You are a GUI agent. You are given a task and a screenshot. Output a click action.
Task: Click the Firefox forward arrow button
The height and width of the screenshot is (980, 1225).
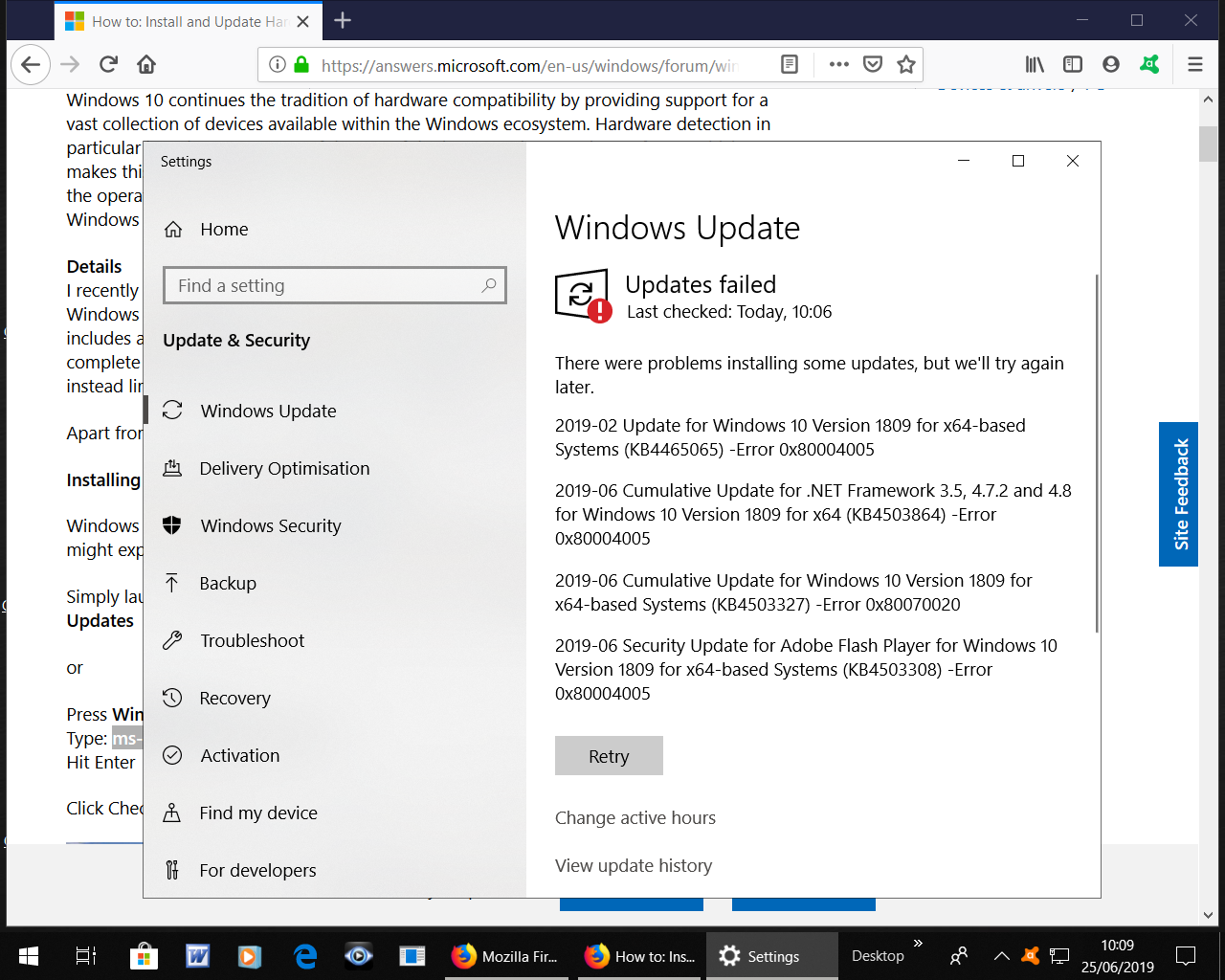(70, 64)
